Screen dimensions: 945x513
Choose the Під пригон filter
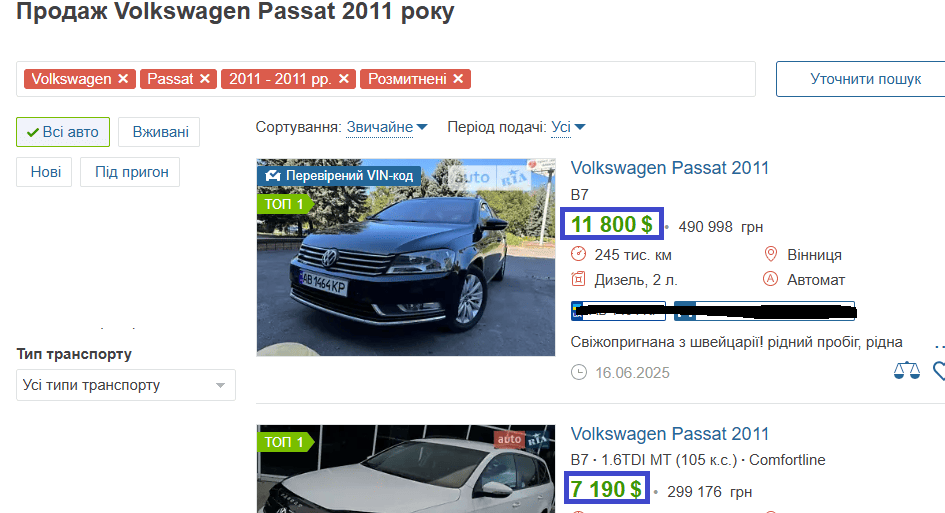[131, 172]
